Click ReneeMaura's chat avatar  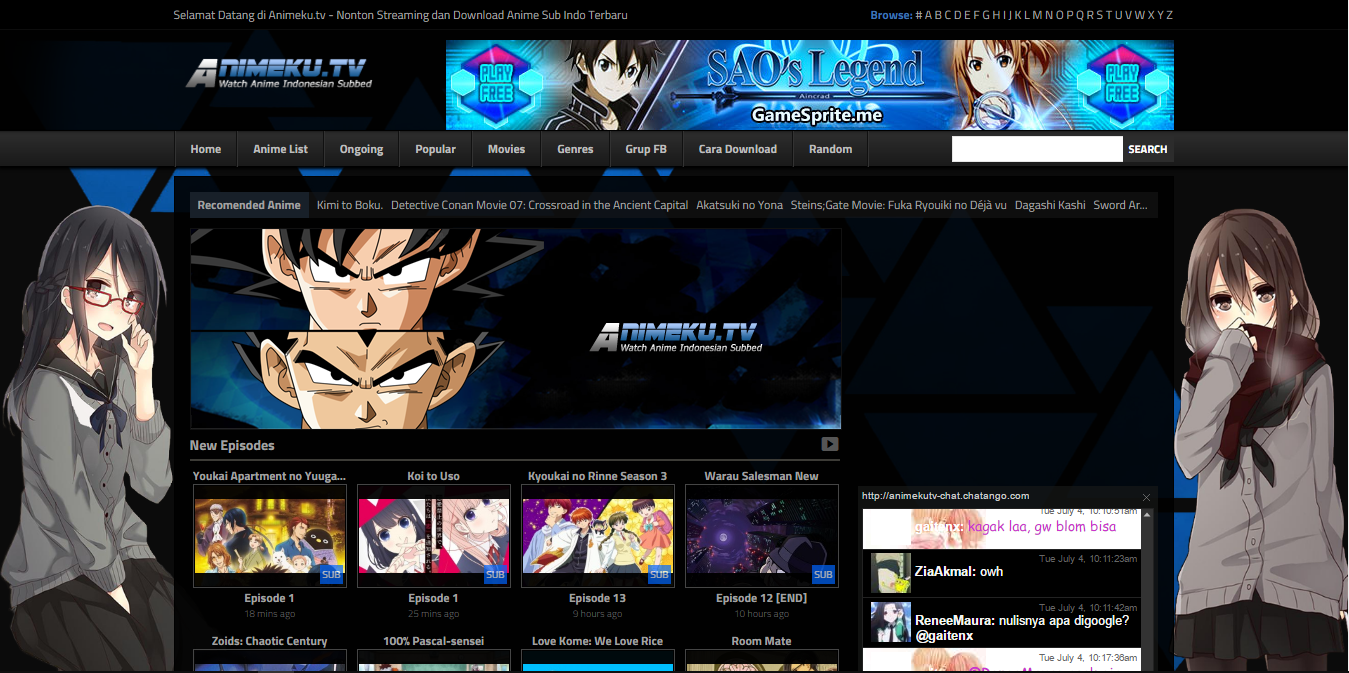tap(891, 622)
